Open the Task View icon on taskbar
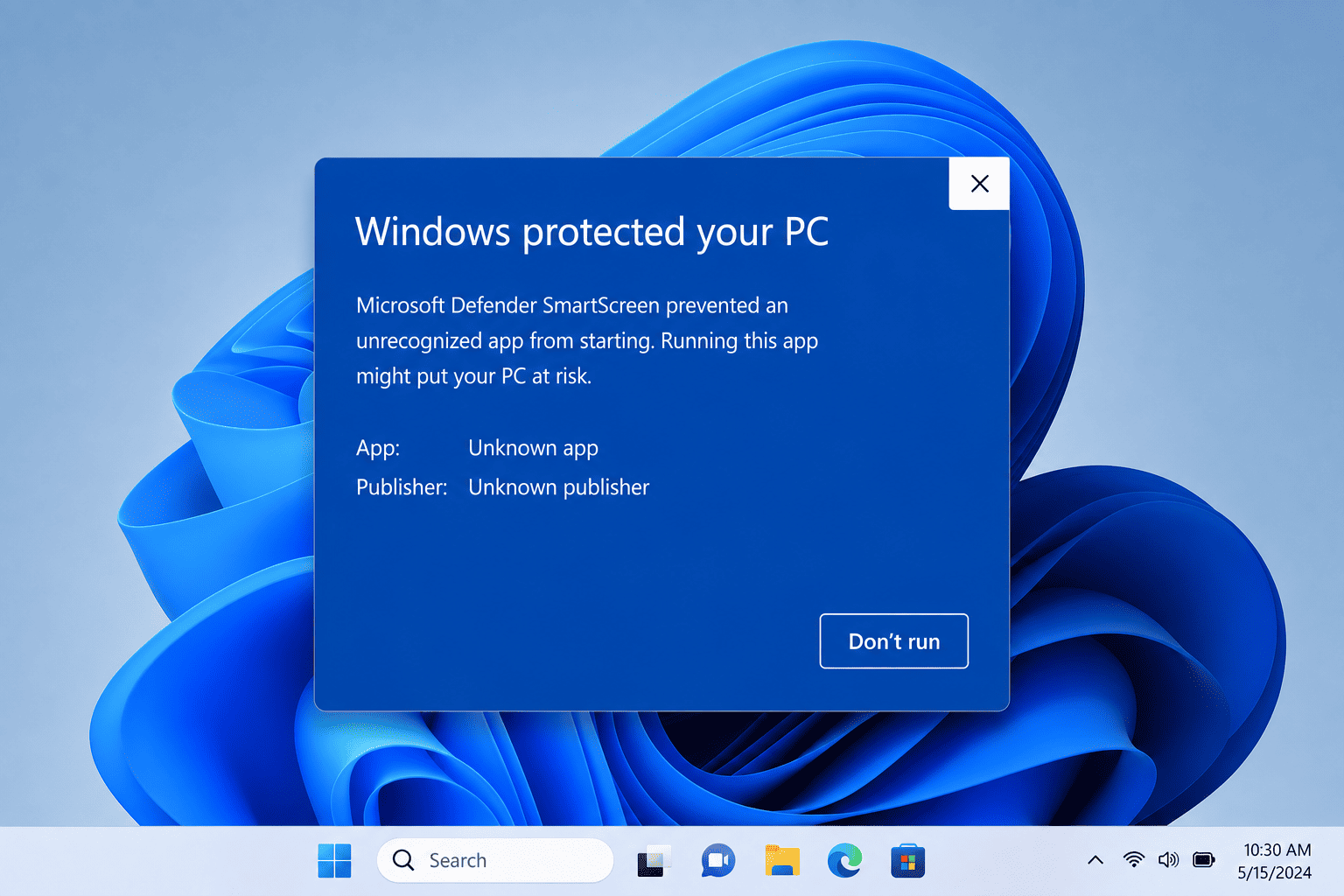Image resolution: width=1344 pixels, height=896 pixels. [653, 861]
